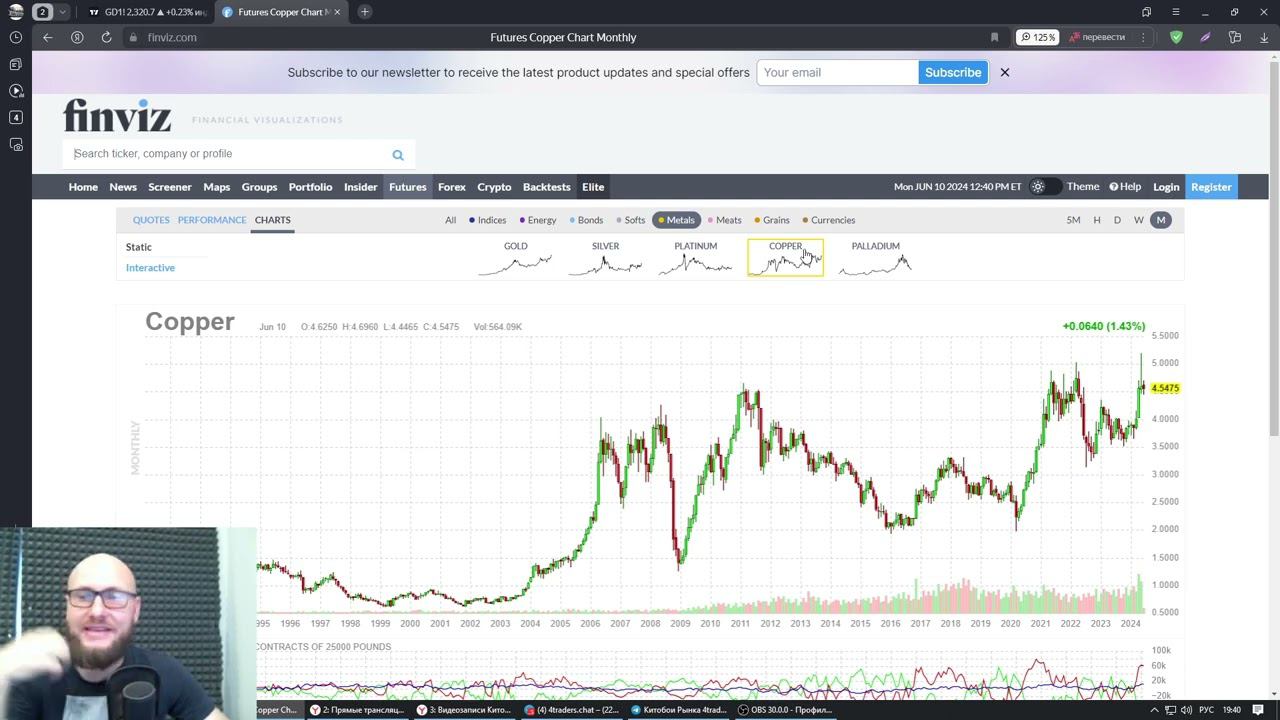
Task: Open browser main menu hamburger icon
Action: (x=1176, y=12)
